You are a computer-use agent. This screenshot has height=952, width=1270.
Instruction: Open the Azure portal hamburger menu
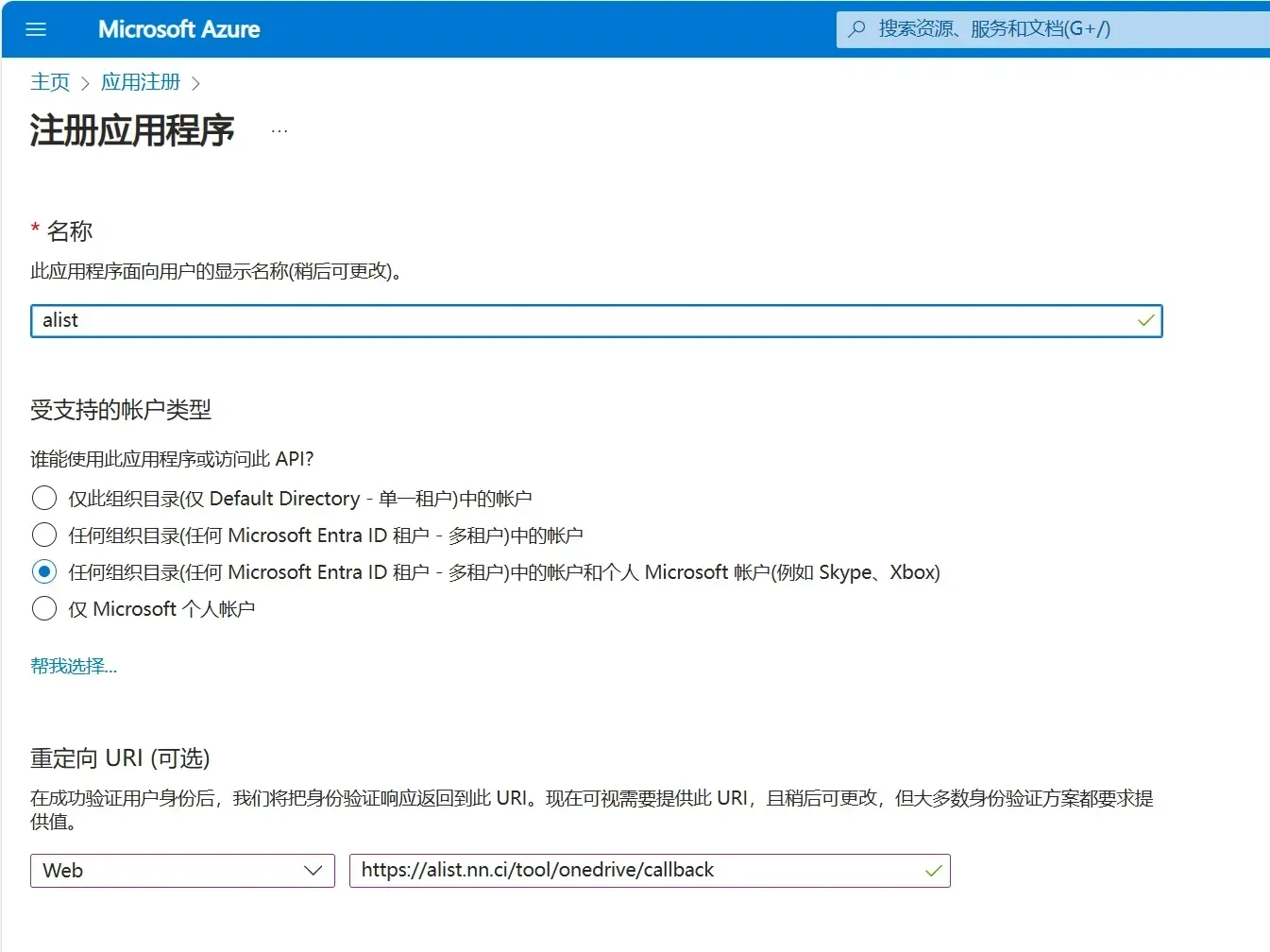[x=36, y=29]
